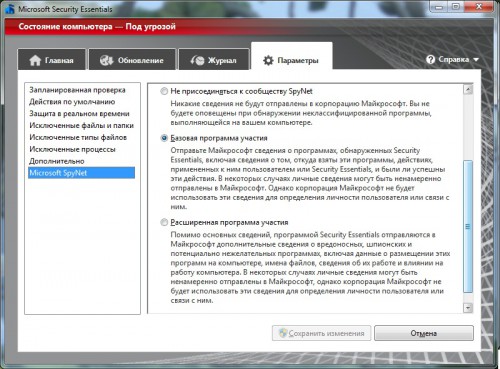Open the Обновление tab
500x369 pixels.
point(132,59)
